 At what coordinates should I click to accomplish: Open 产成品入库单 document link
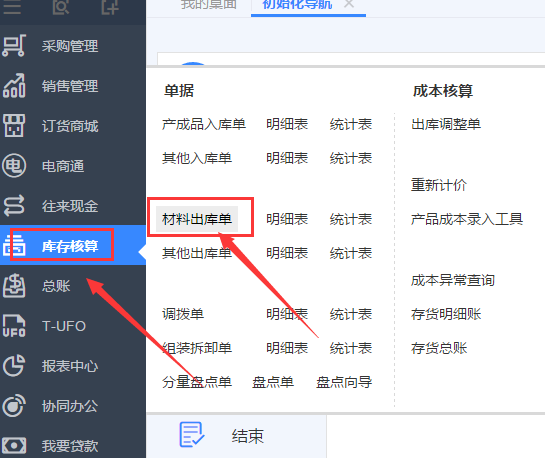coord(204,124)
